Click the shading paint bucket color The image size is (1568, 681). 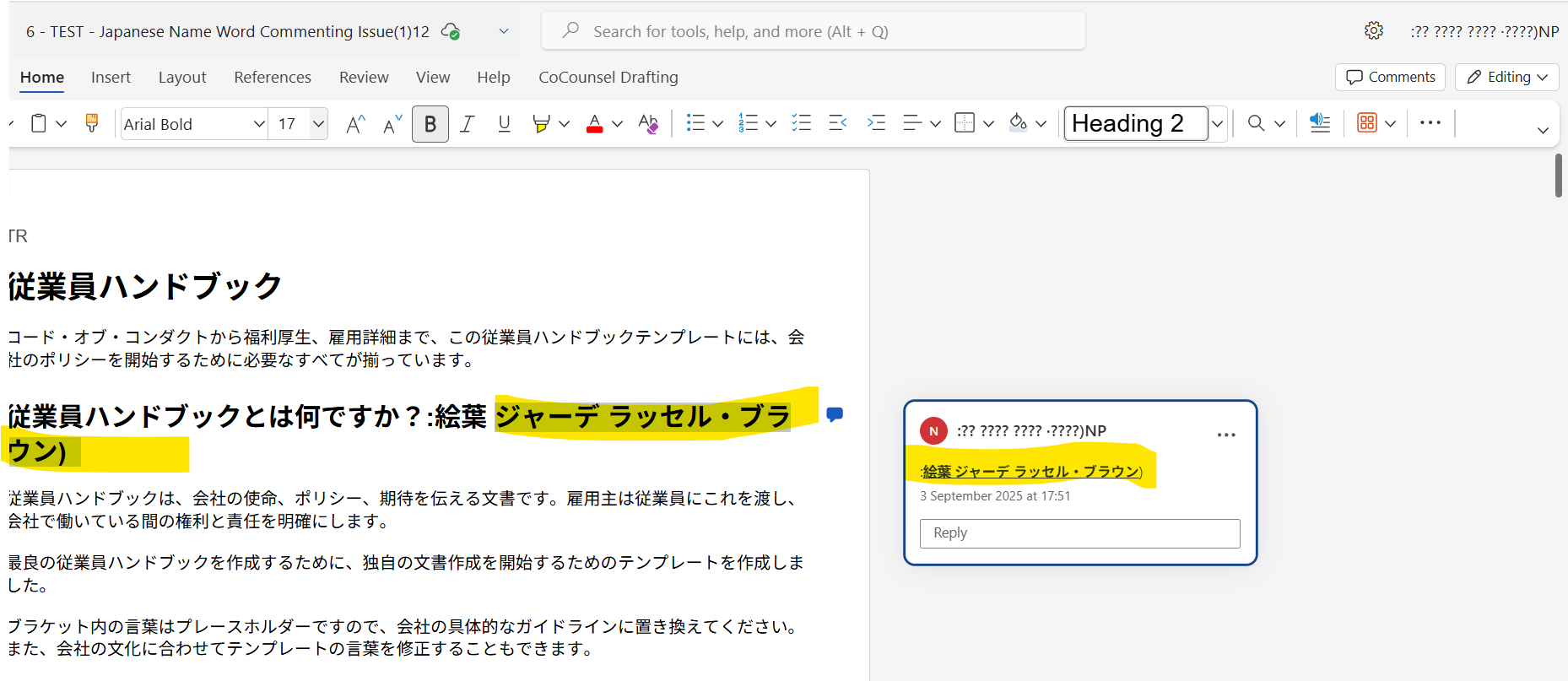1019,123
